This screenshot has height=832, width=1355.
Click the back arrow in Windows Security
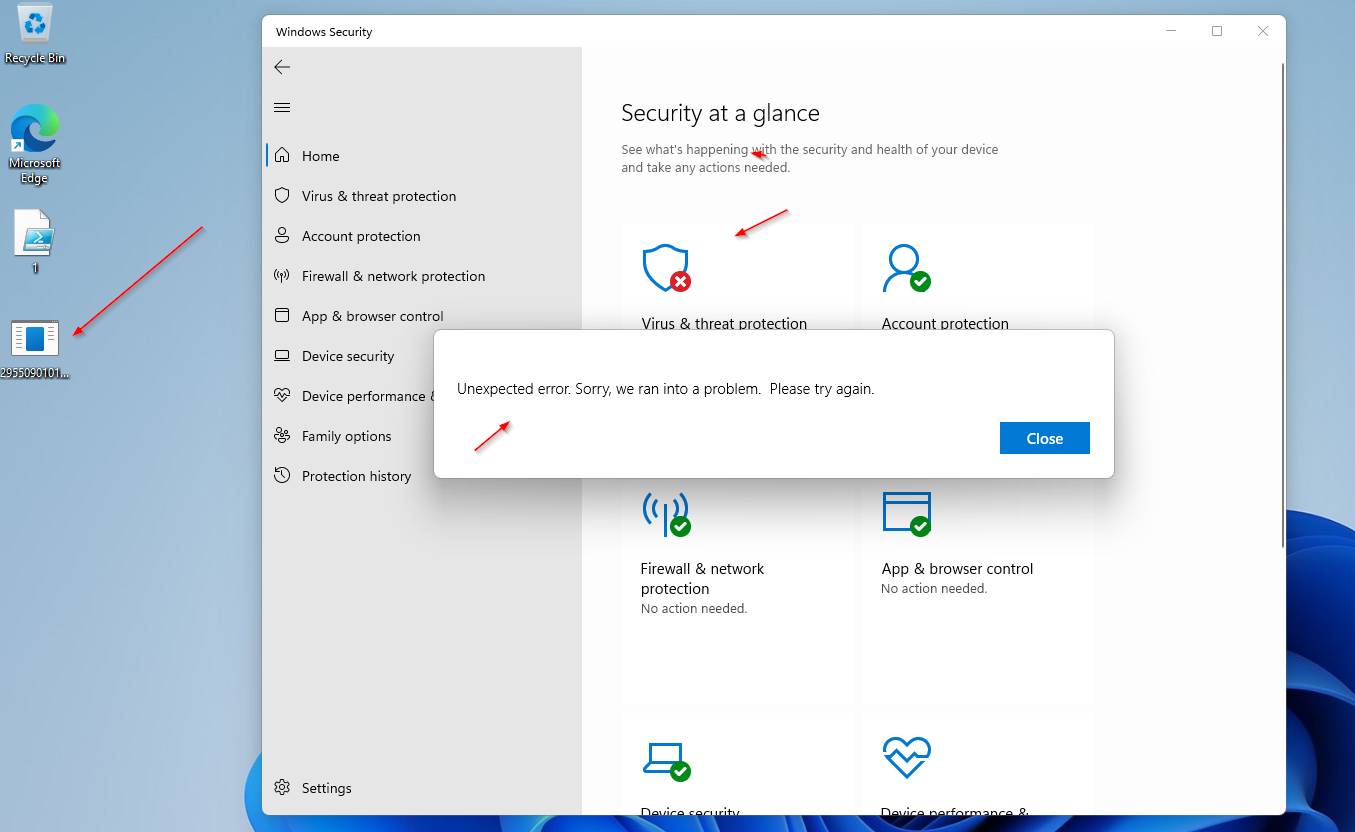(282, 67)
